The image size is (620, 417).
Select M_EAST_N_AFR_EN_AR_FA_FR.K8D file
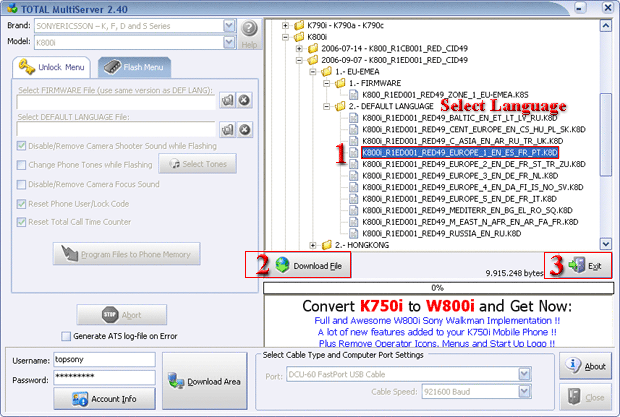[x=470, y=222]
